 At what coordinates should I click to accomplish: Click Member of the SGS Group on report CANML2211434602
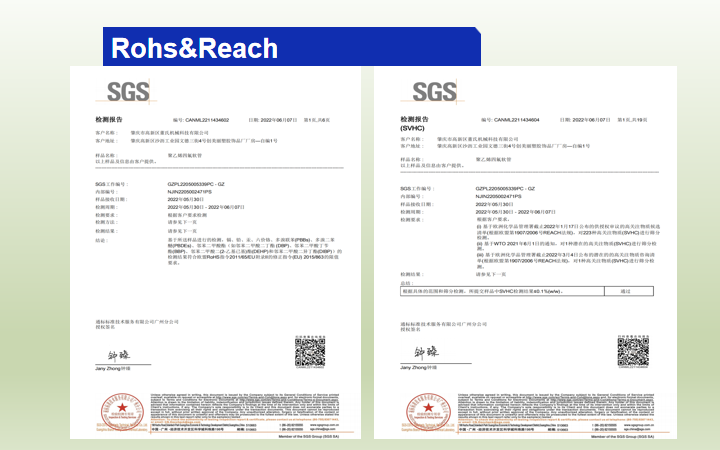pyautogui.click(x=309, y=436)
